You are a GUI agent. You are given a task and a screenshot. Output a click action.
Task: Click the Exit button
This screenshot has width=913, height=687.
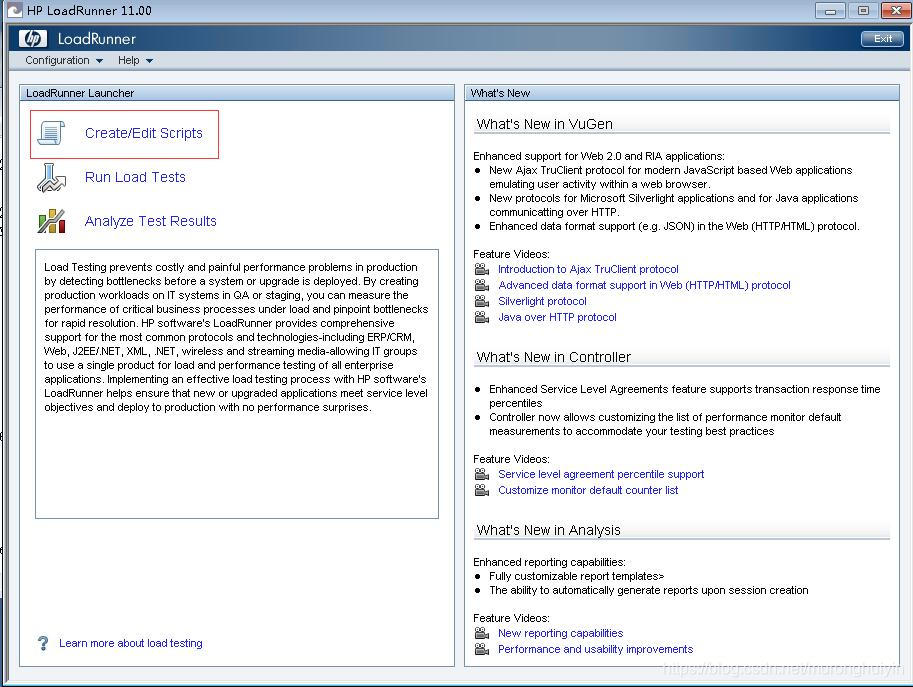pyautogui.click(x=882, y=38)
